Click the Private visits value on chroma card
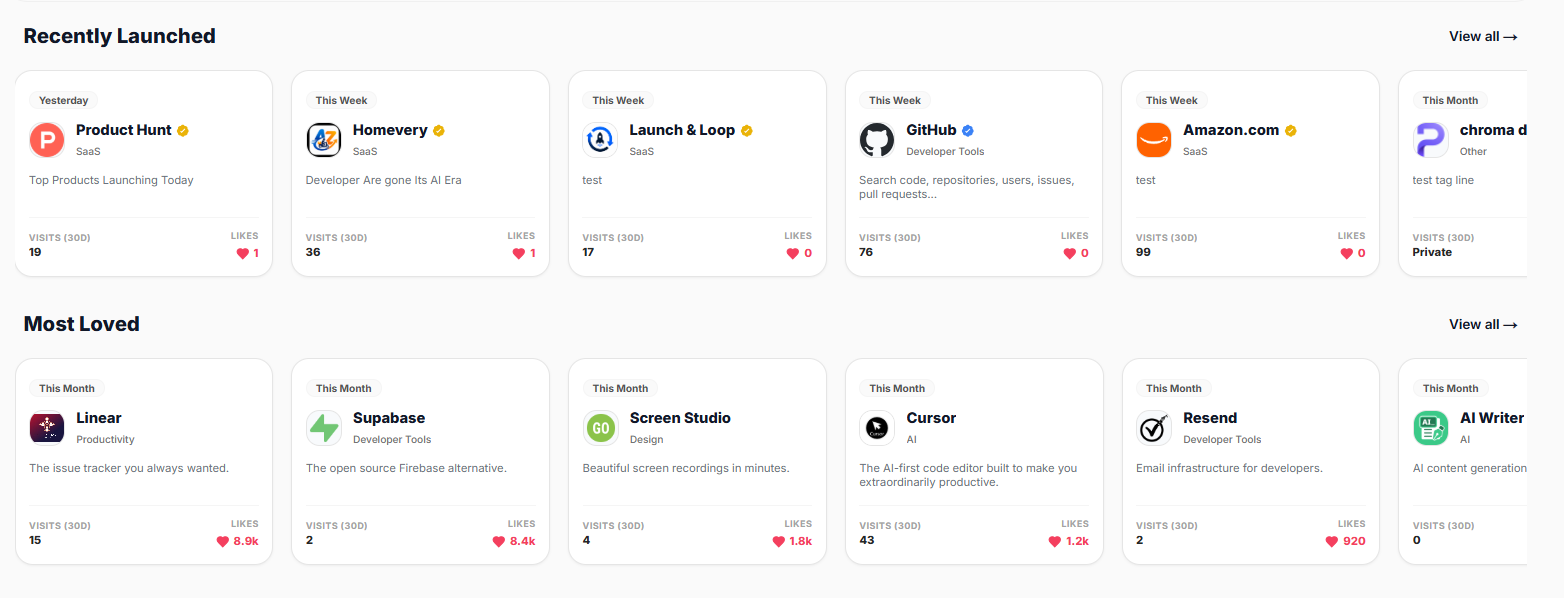This screenshot has height=598, width=1564. click(1432, 252)
